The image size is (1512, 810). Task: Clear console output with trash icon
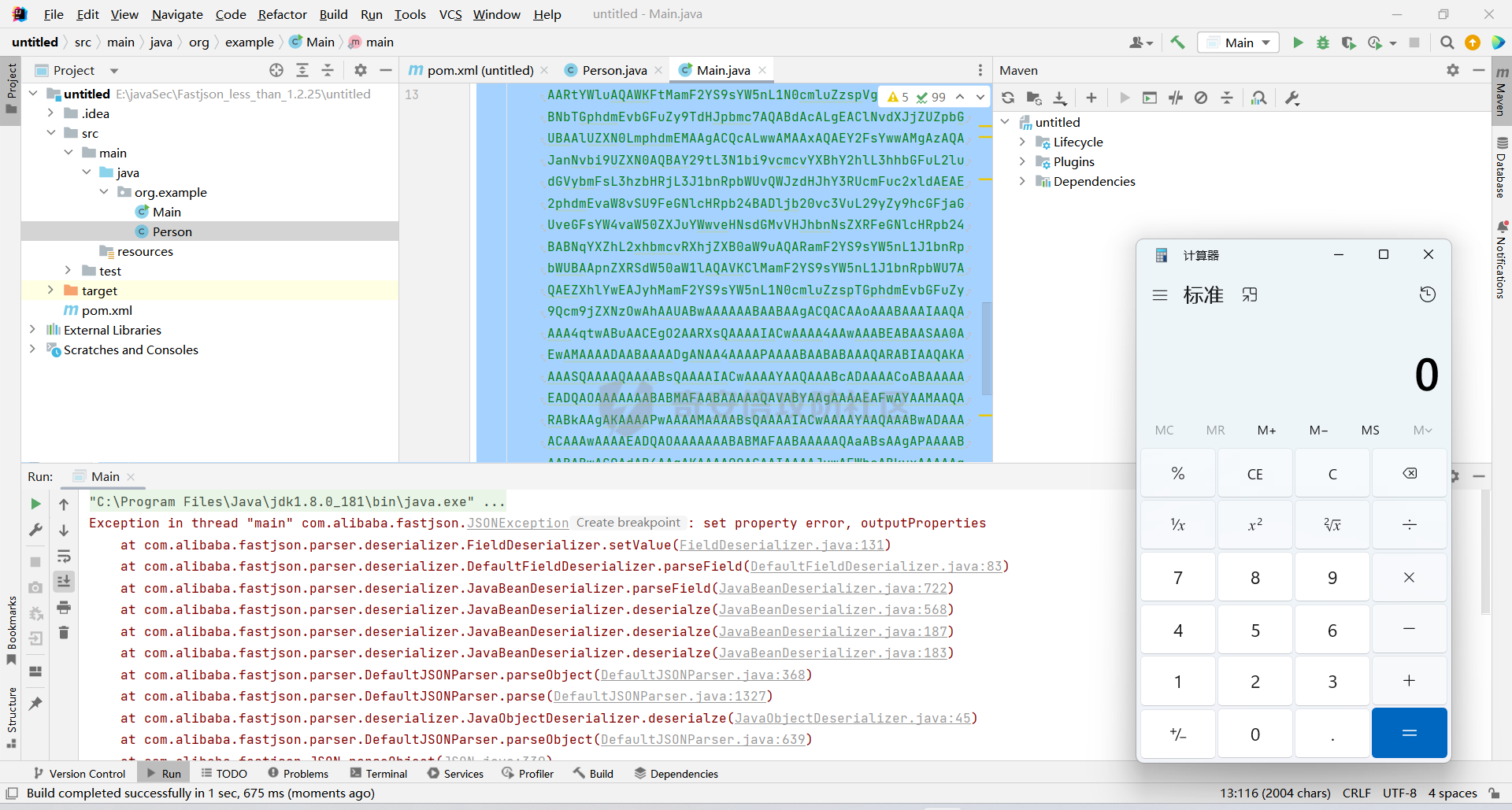(x=64, y=633)
